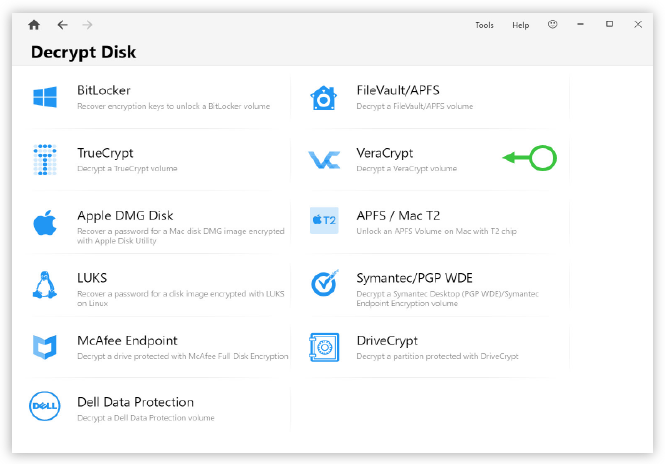Open the Help menu
665x464 pixels.
click(520, 25)
